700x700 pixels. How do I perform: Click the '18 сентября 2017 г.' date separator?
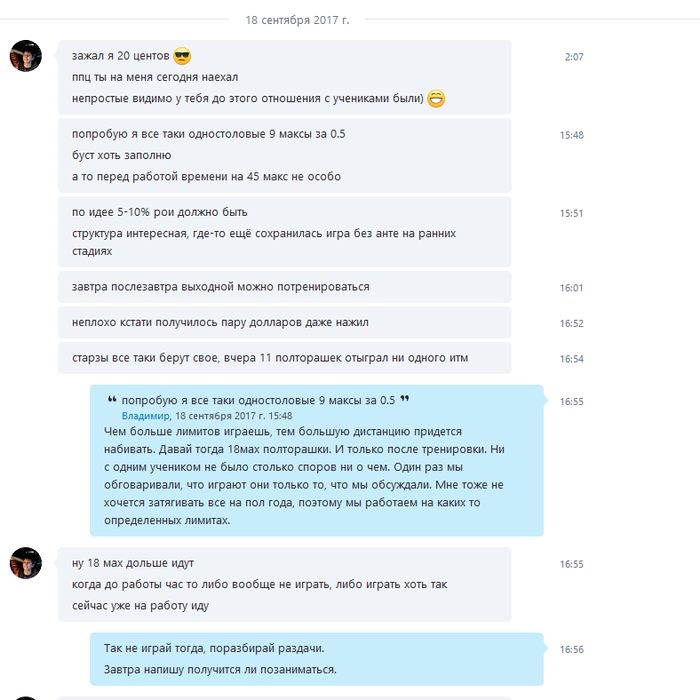click(x=297, y=20)
